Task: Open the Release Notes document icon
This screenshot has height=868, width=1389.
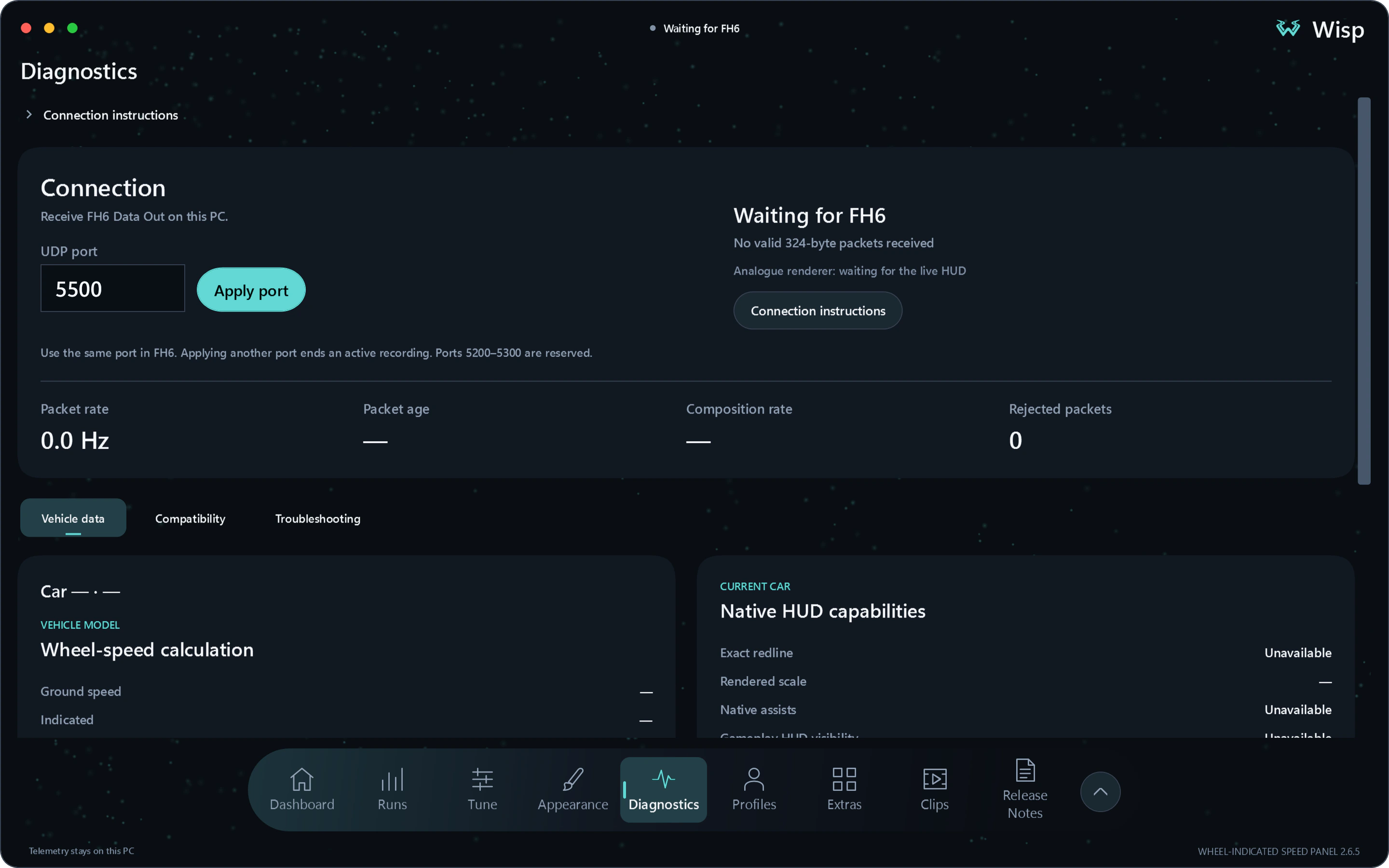Action: coord(1025,770)
